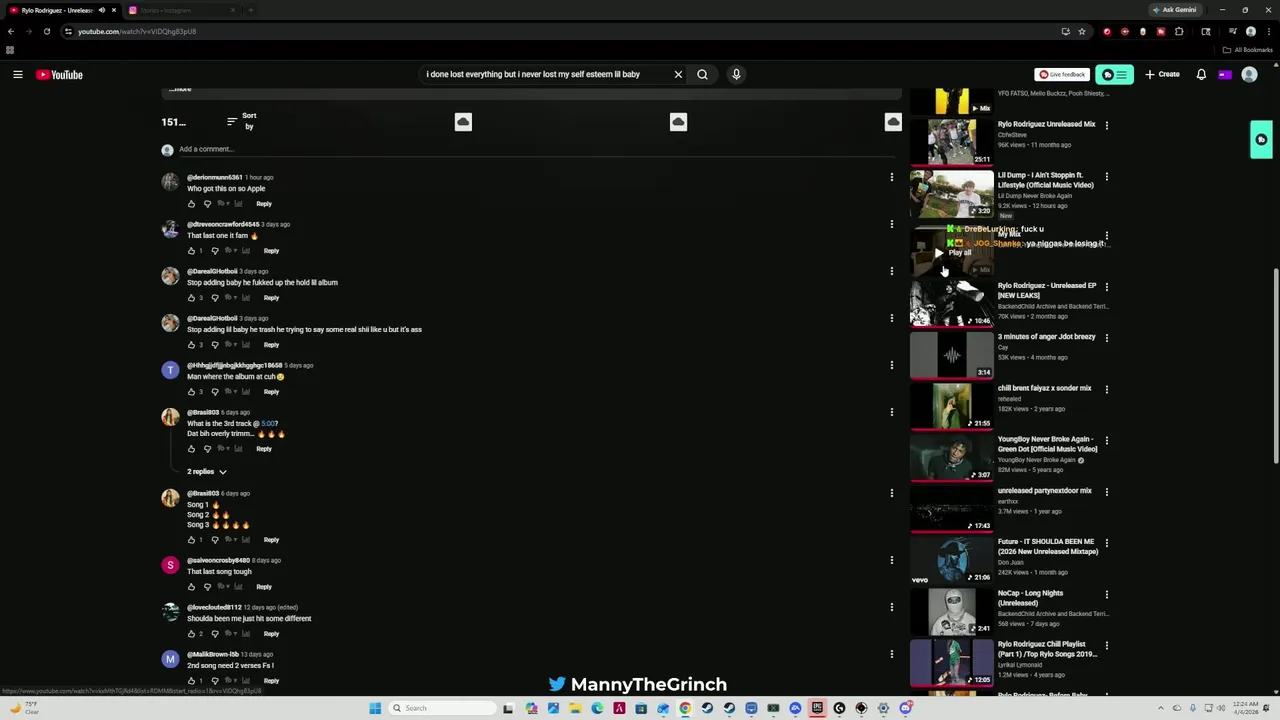Like the 'Shoulda been me' comment
This screenshot has width=1280, height=720.
click(x=191, y=633)
